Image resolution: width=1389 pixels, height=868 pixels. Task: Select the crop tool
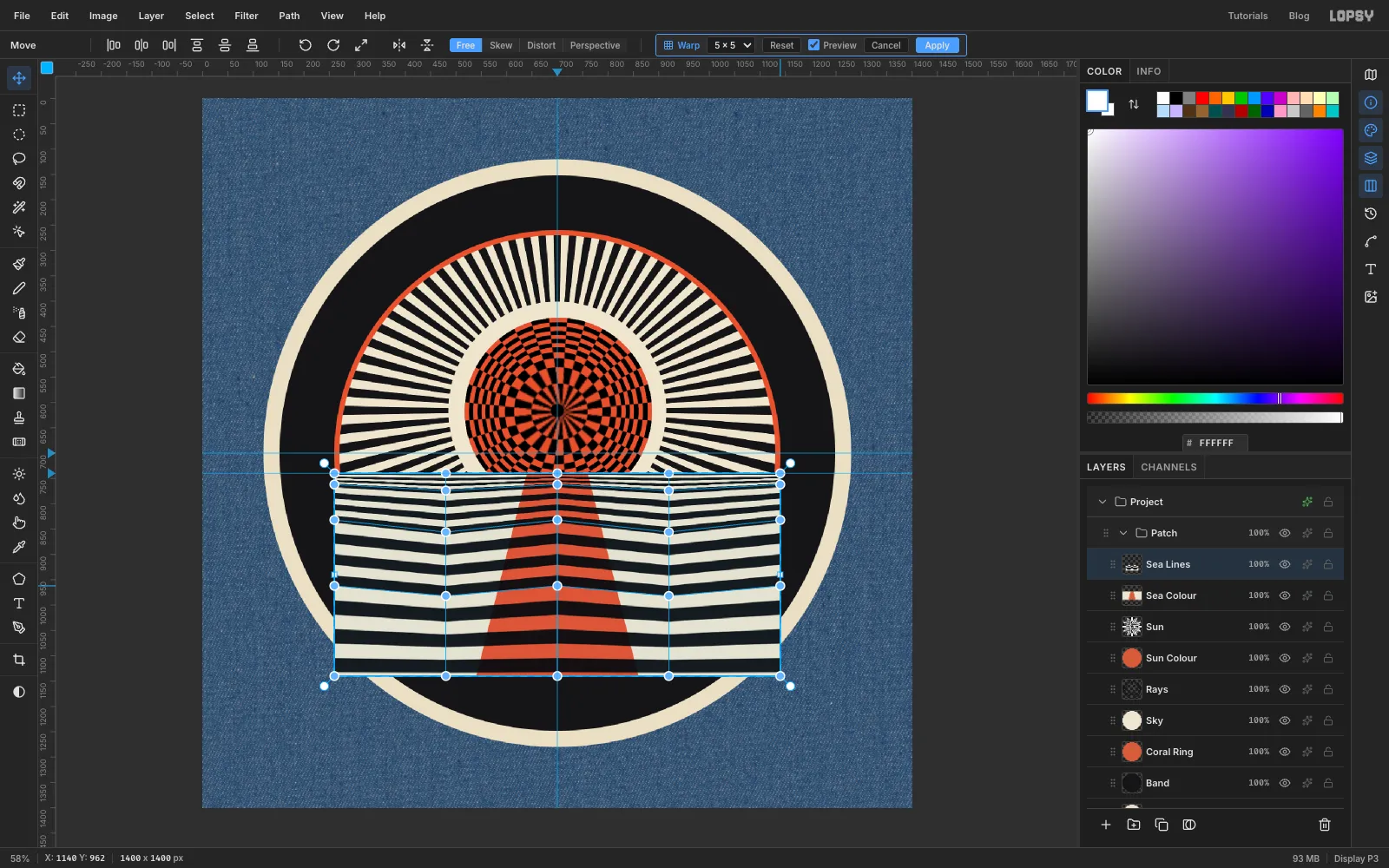[19, 660]
